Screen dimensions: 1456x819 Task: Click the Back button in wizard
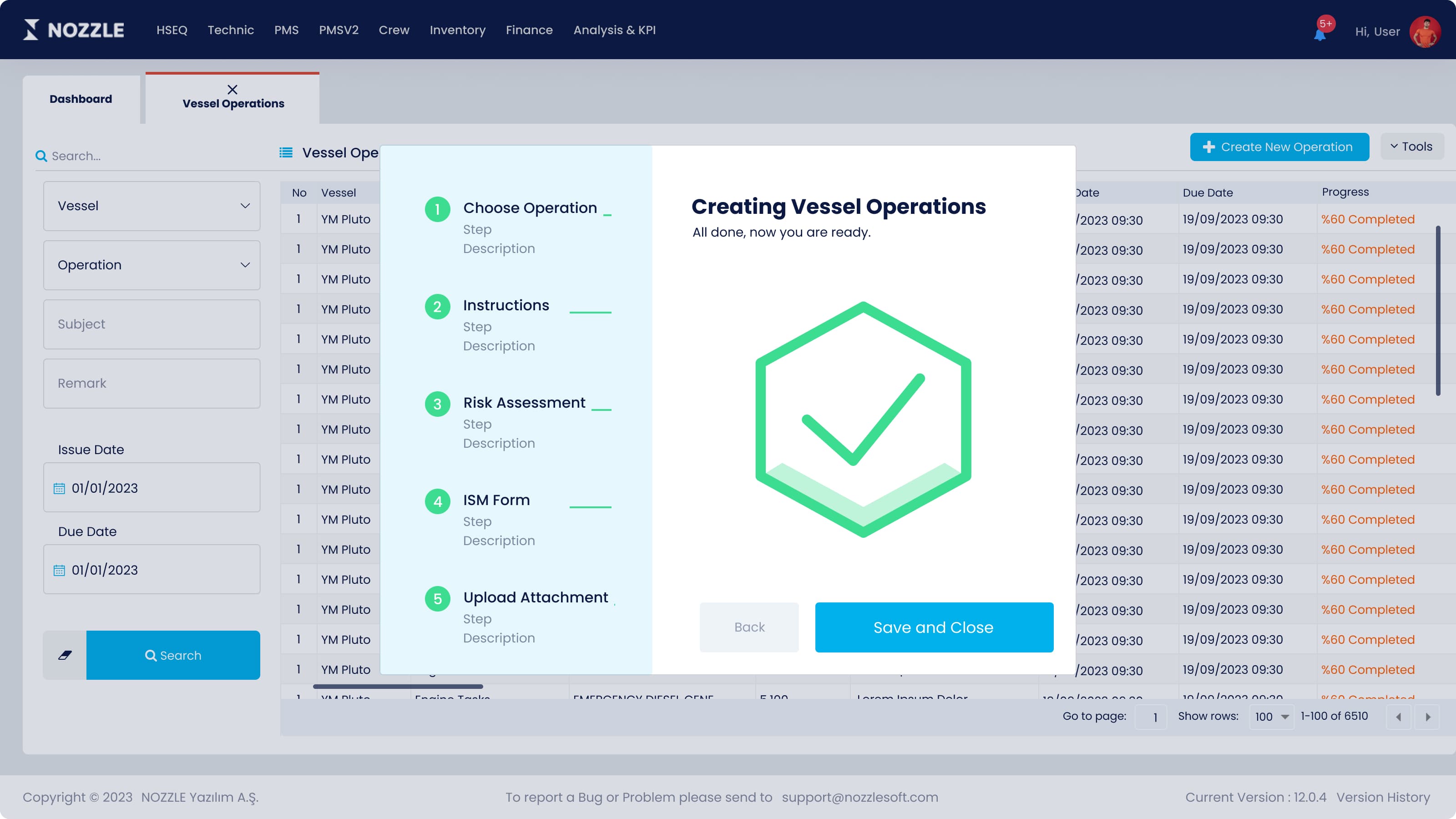(x=749, y=627)
